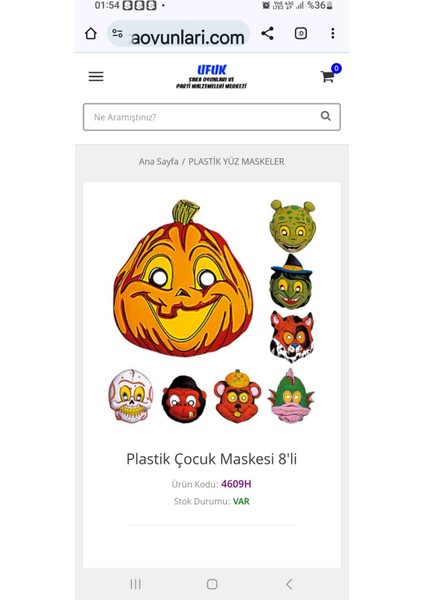Tap the large pumpkin mask image
This screenshot has width=424, height=600.
pyautogui.click(x=183, y=278)
